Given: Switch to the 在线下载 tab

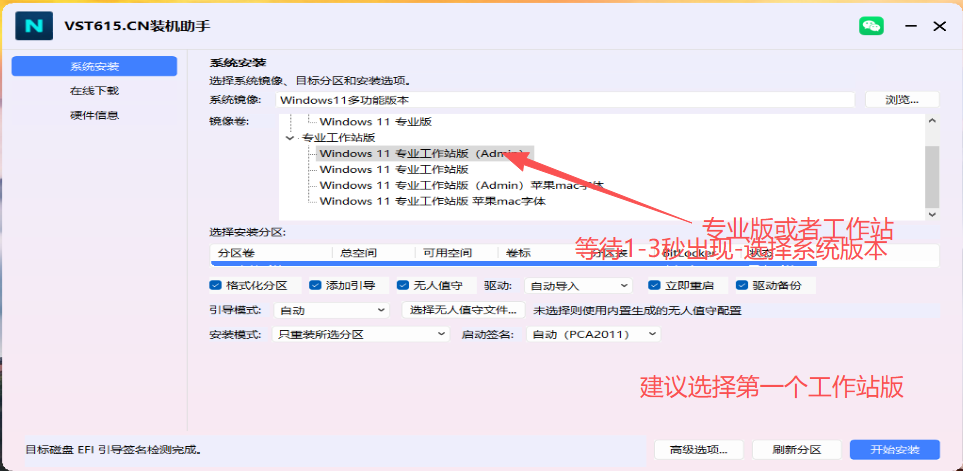Looking at the screenshot, I should coord(94,91).
